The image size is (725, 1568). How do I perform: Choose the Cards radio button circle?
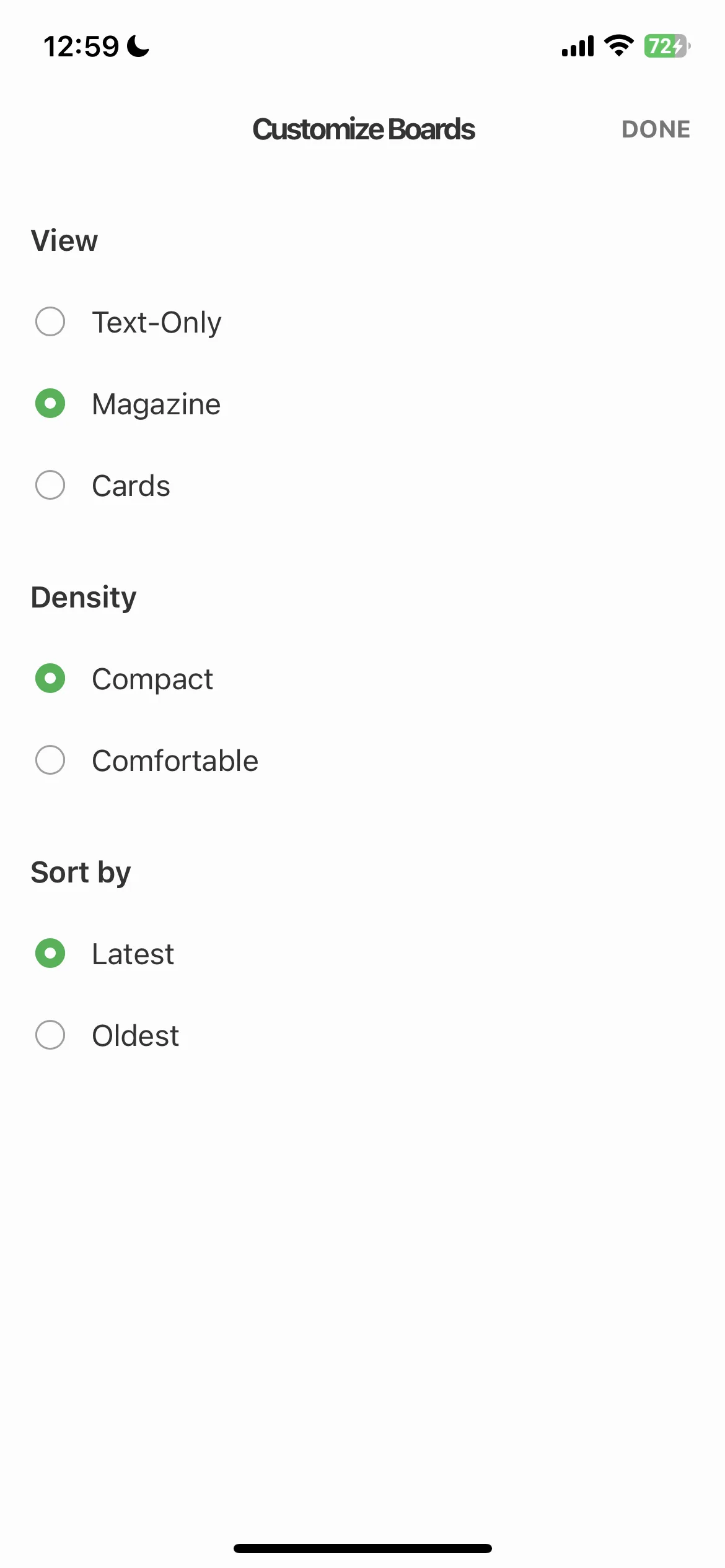[x=50, y=485]
